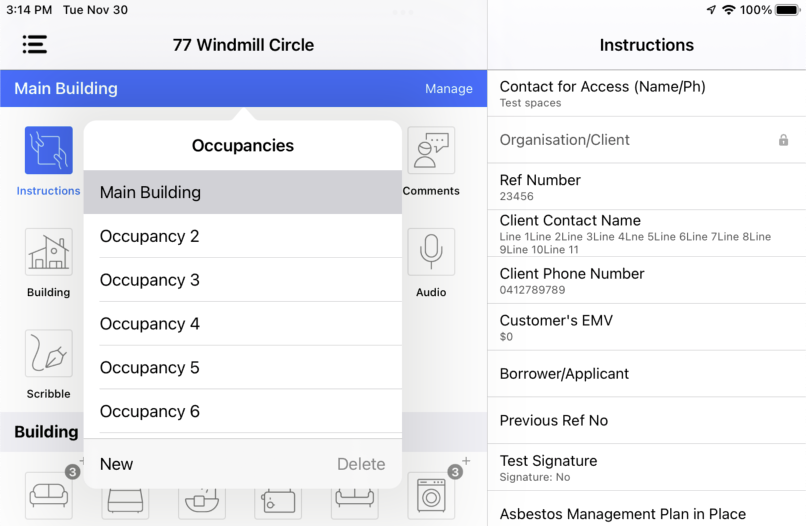This screenshot has height=526, width=806.
Task: Tap New to add an occupancy
Action: coord(116,464)
